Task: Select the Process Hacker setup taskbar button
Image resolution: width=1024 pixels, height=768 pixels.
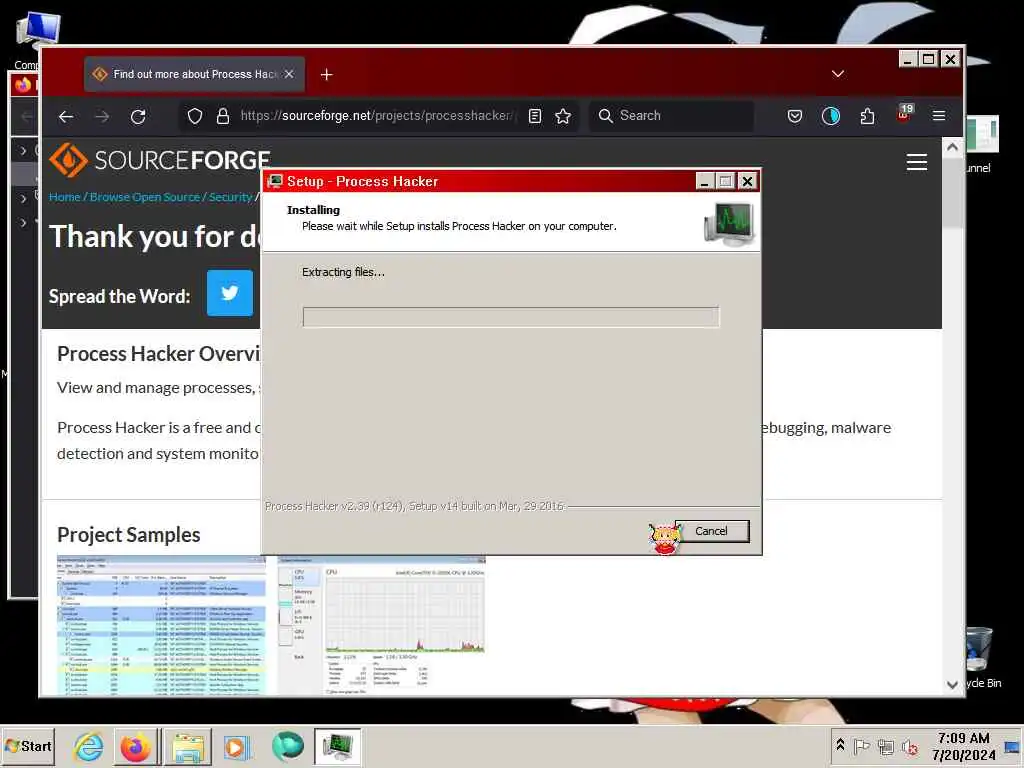Action: (x=337, y=746)
